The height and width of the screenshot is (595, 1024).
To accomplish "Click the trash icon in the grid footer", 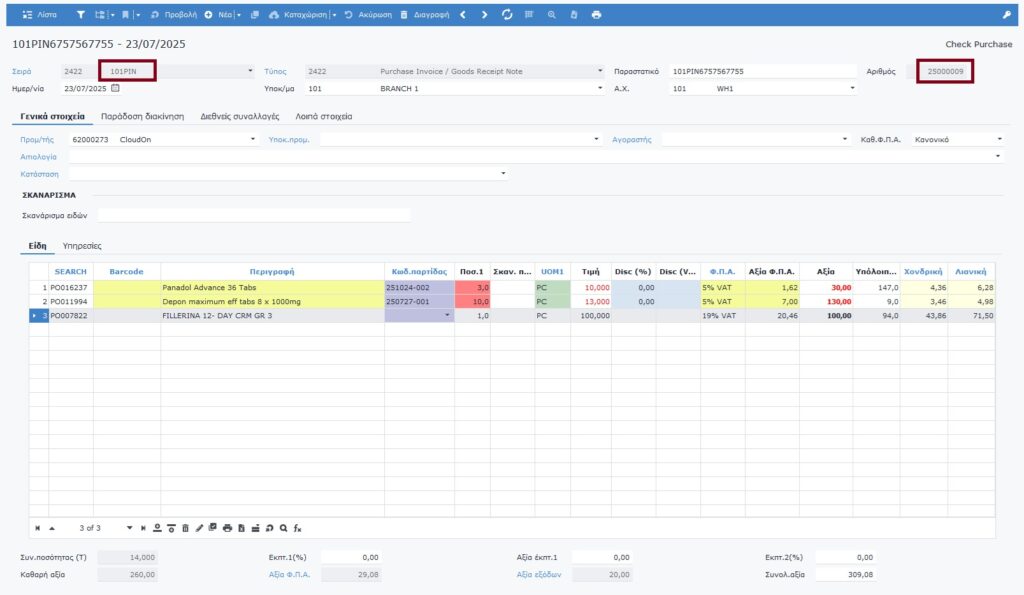I will [x=185, y=527].
